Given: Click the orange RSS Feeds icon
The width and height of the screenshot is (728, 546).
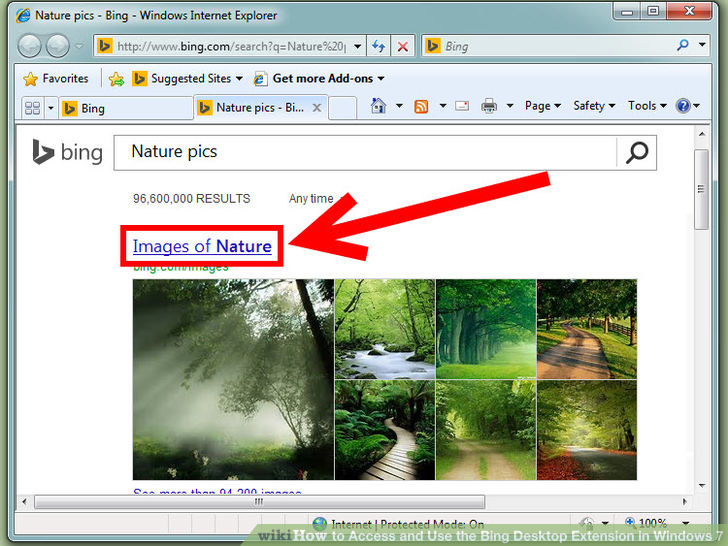Looking at the screenshot, I should (x=421, y=106).
